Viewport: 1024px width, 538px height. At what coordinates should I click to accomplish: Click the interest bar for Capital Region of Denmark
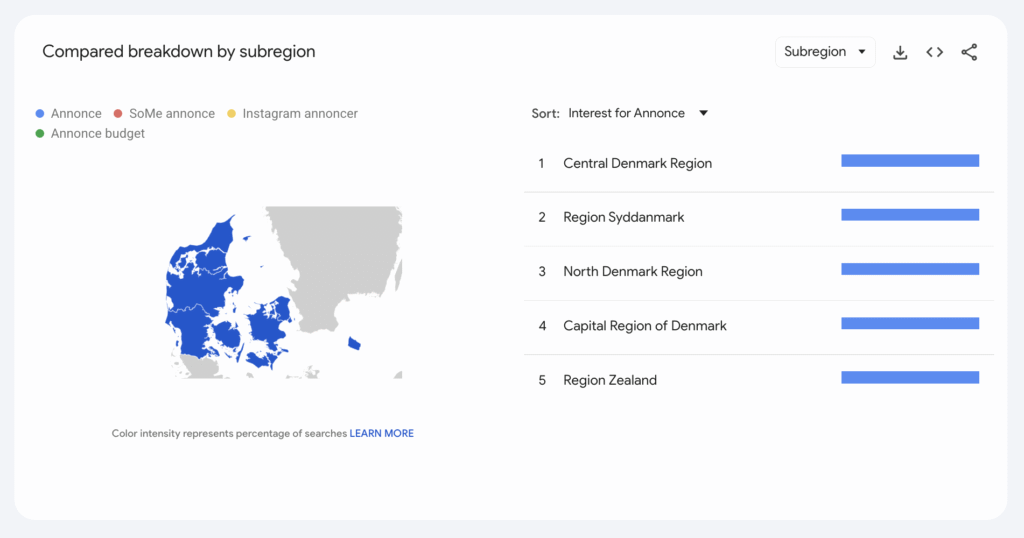click(x=910, y=323)
